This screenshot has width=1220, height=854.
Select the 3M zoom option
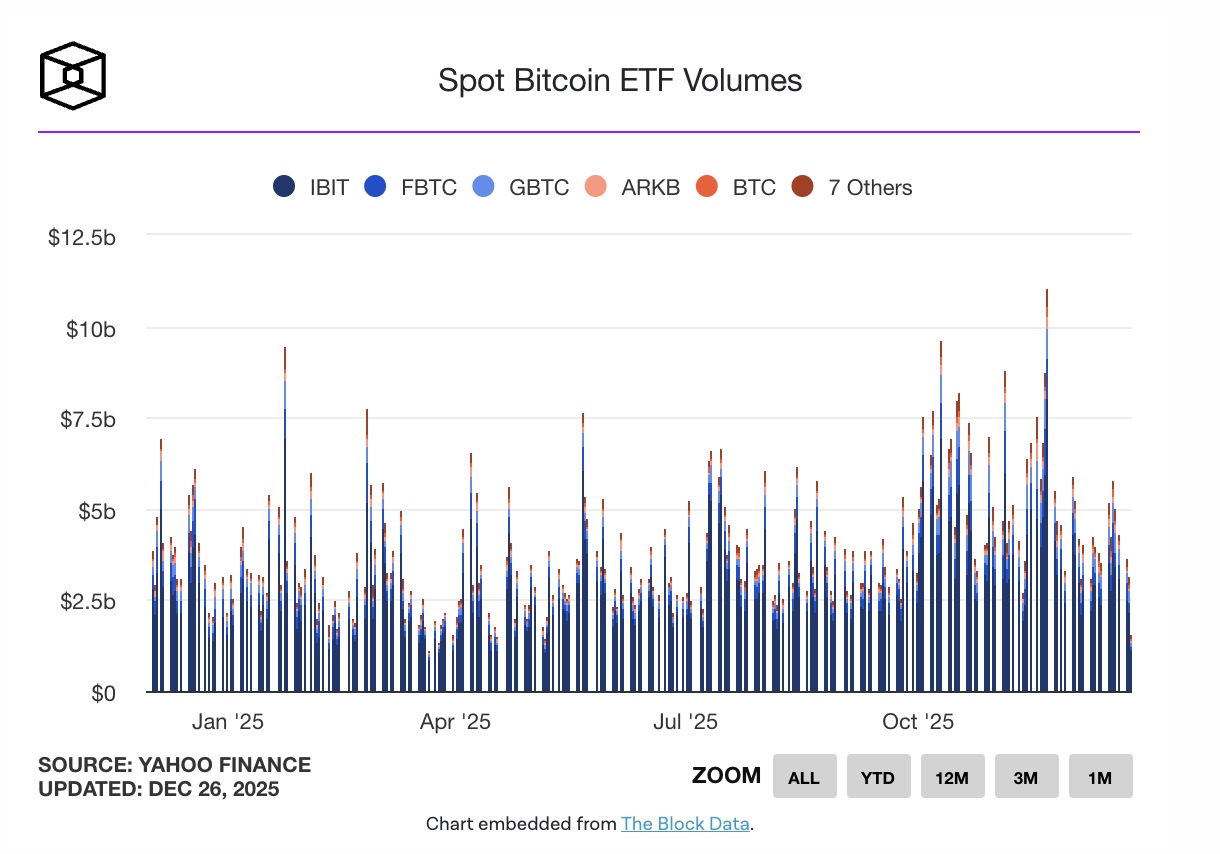pyautogui.click(x=1026, y=776)
